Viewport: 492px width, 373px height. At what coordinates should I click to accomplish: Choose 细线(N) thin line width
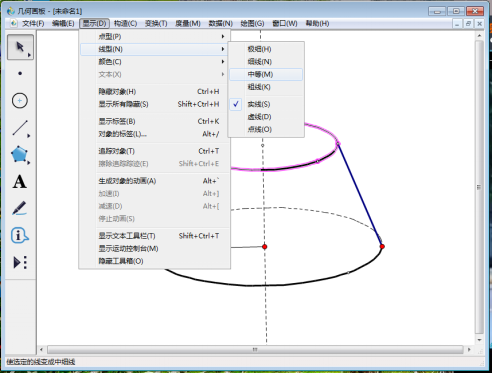(x=266, y=62)
